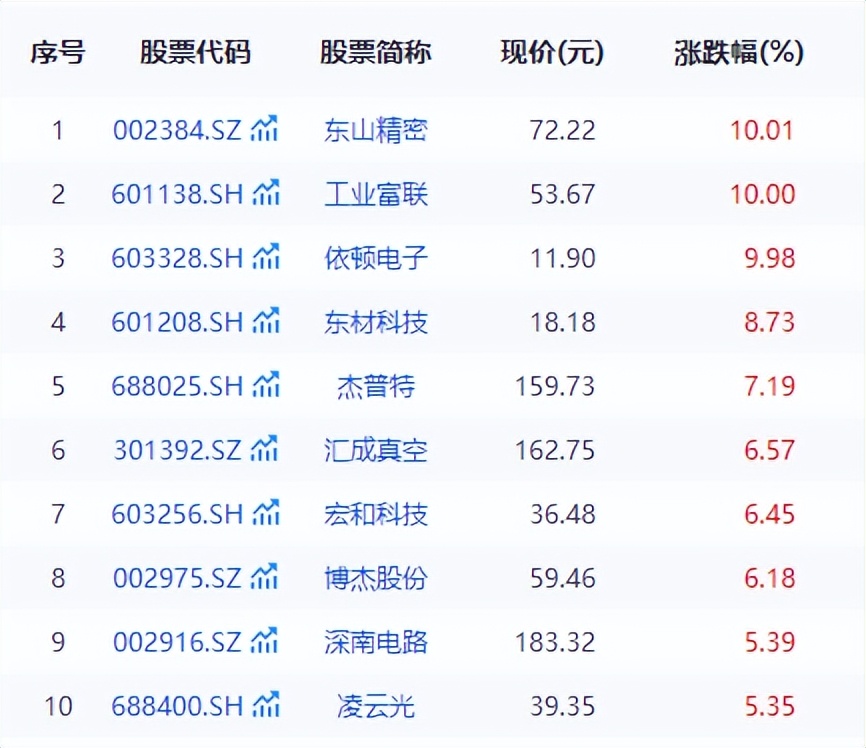
Task: Open the 深南电路 stock link
Action: click(376, 642)
